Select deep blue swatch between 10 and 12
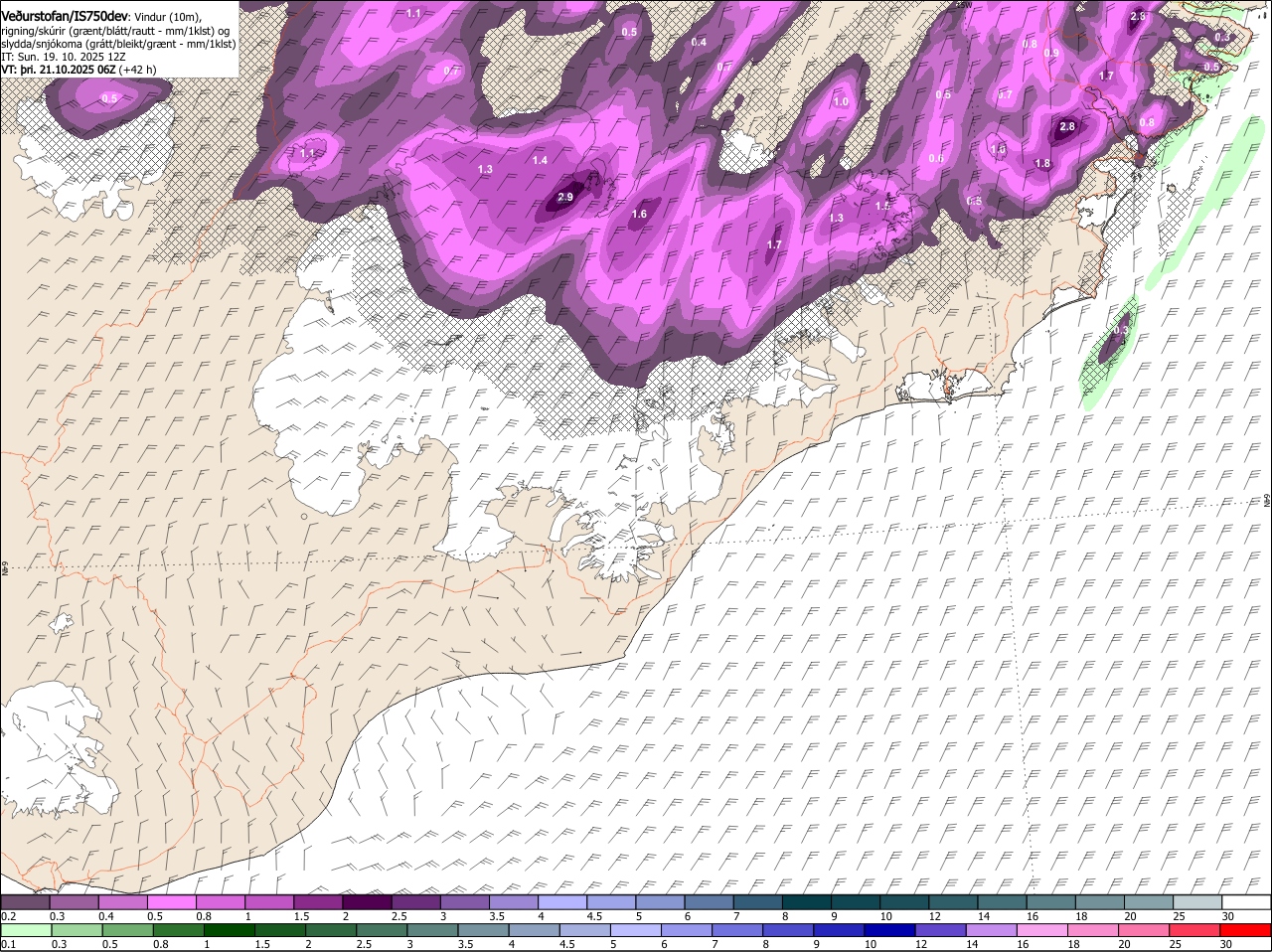Viewport: 1272px width, 952px height. [x=888, y=930]
